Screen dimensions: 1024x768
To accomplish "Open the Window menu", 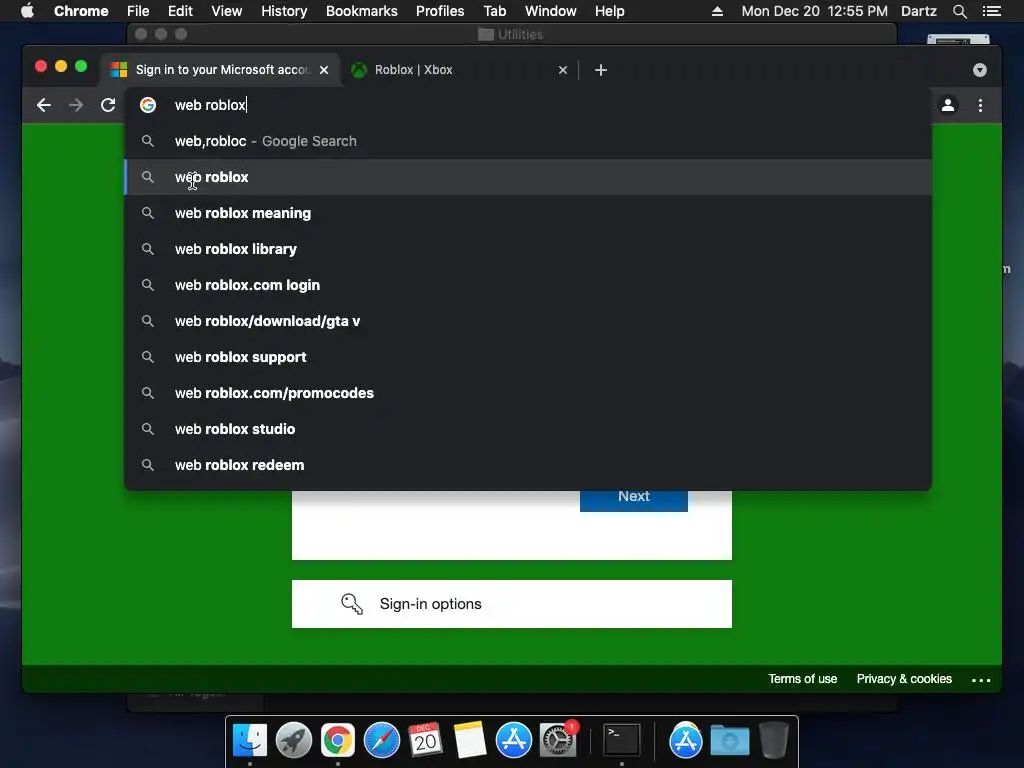I will [551, 11].
